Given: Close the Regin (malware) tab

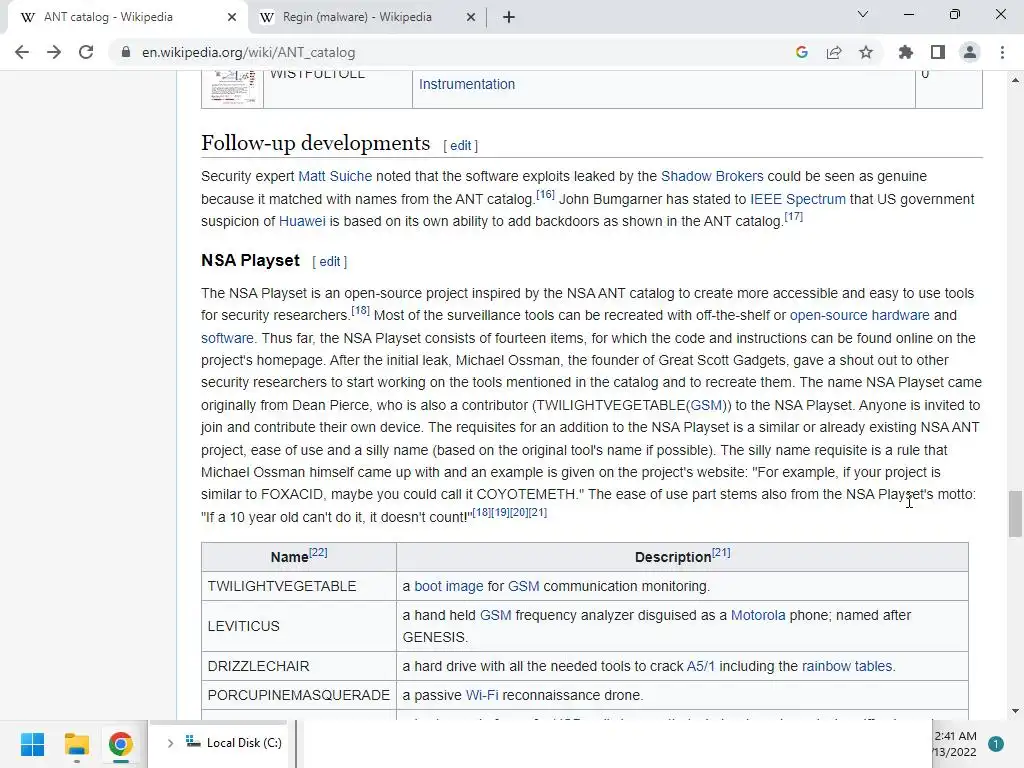Looking at the screenshot, I should click(x=471, y=17).
